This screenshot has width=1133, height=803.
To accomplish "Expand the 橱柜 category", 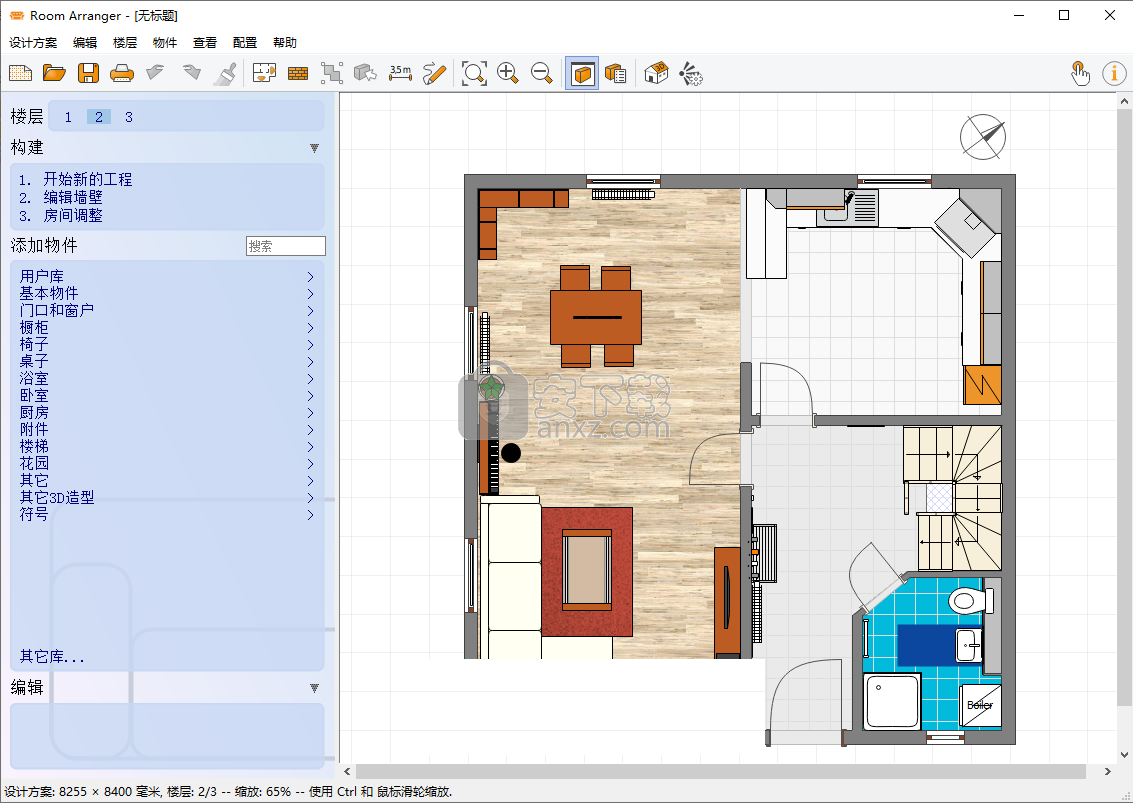I will 167,327.
